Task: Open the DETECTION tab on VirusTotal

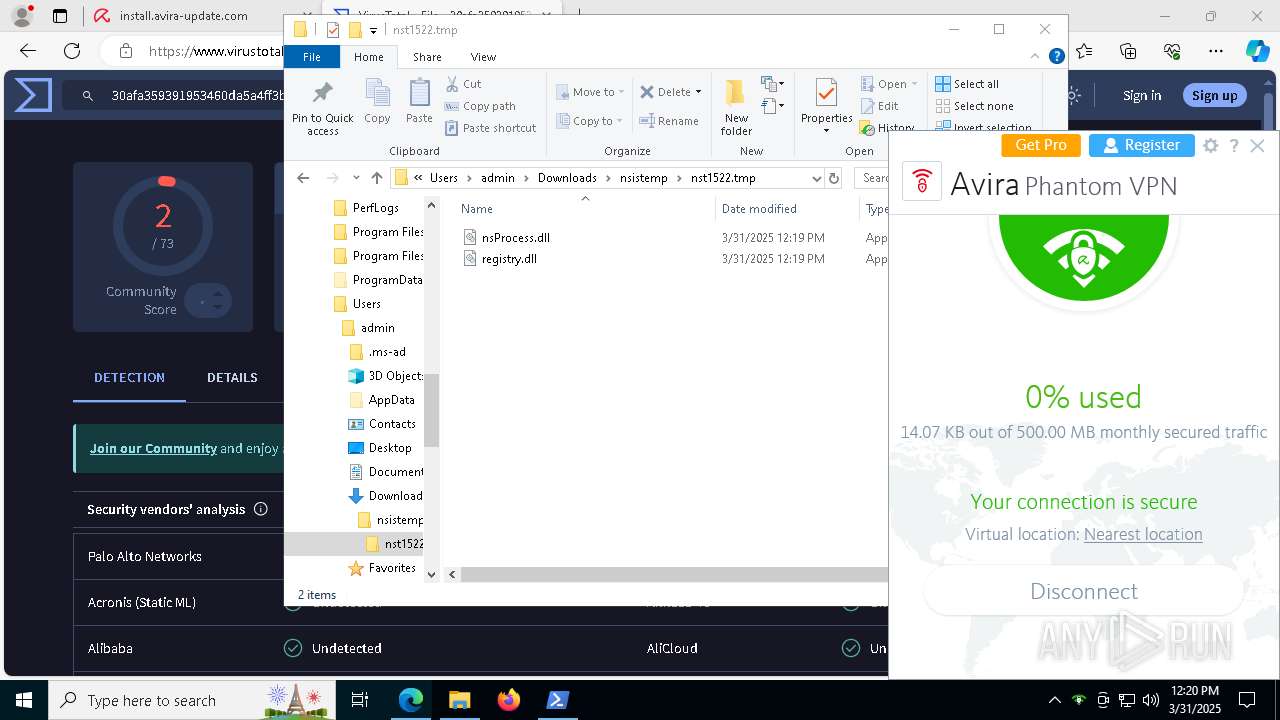Action: coord(129,378)
